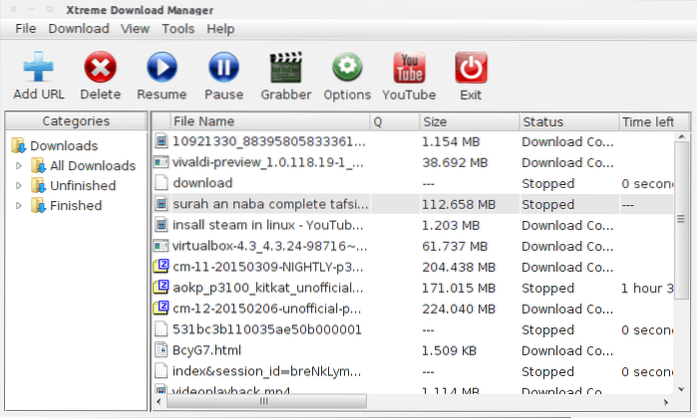697x418 pixels.
Task: Open Options with the green gear icon
Action: click(x=347, y=68)
